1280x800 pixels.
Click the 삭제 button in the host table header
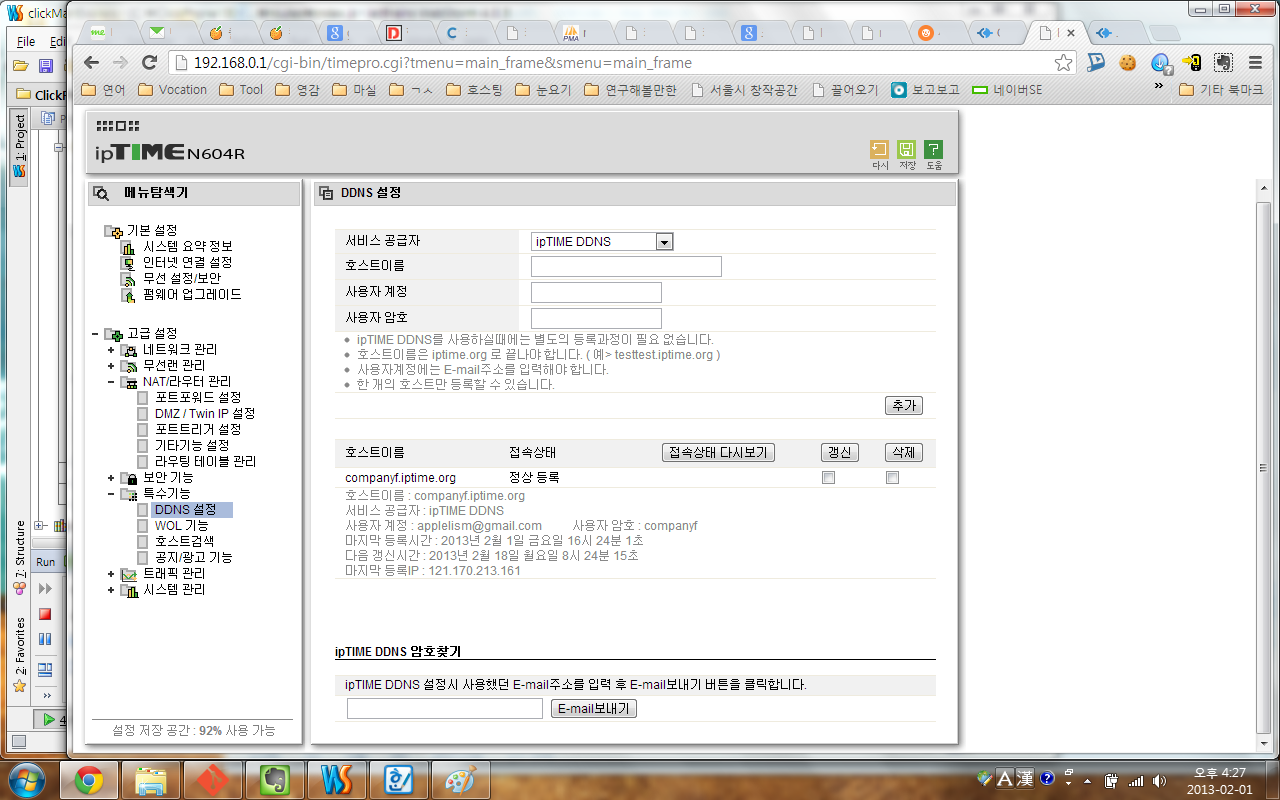[x=904, y=452]
